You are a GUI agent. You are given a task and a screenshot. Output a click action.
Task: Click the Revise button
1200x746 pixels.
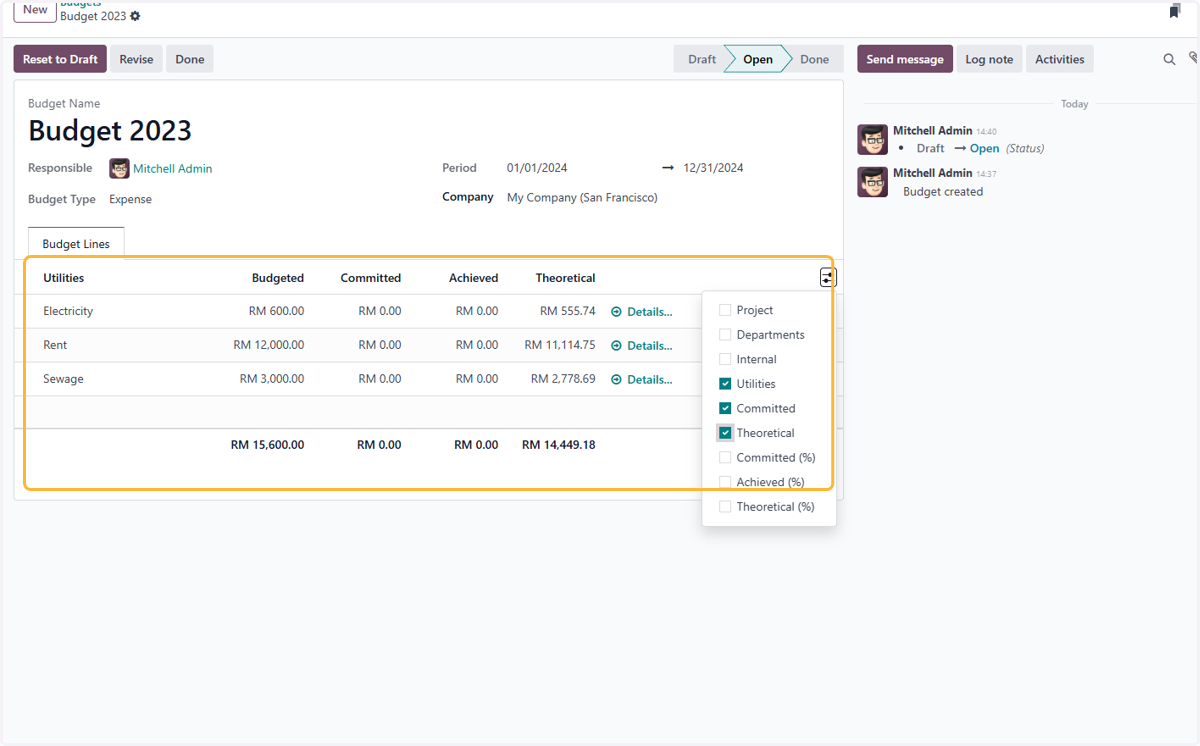pyautogui.click(x=136, y=59)
